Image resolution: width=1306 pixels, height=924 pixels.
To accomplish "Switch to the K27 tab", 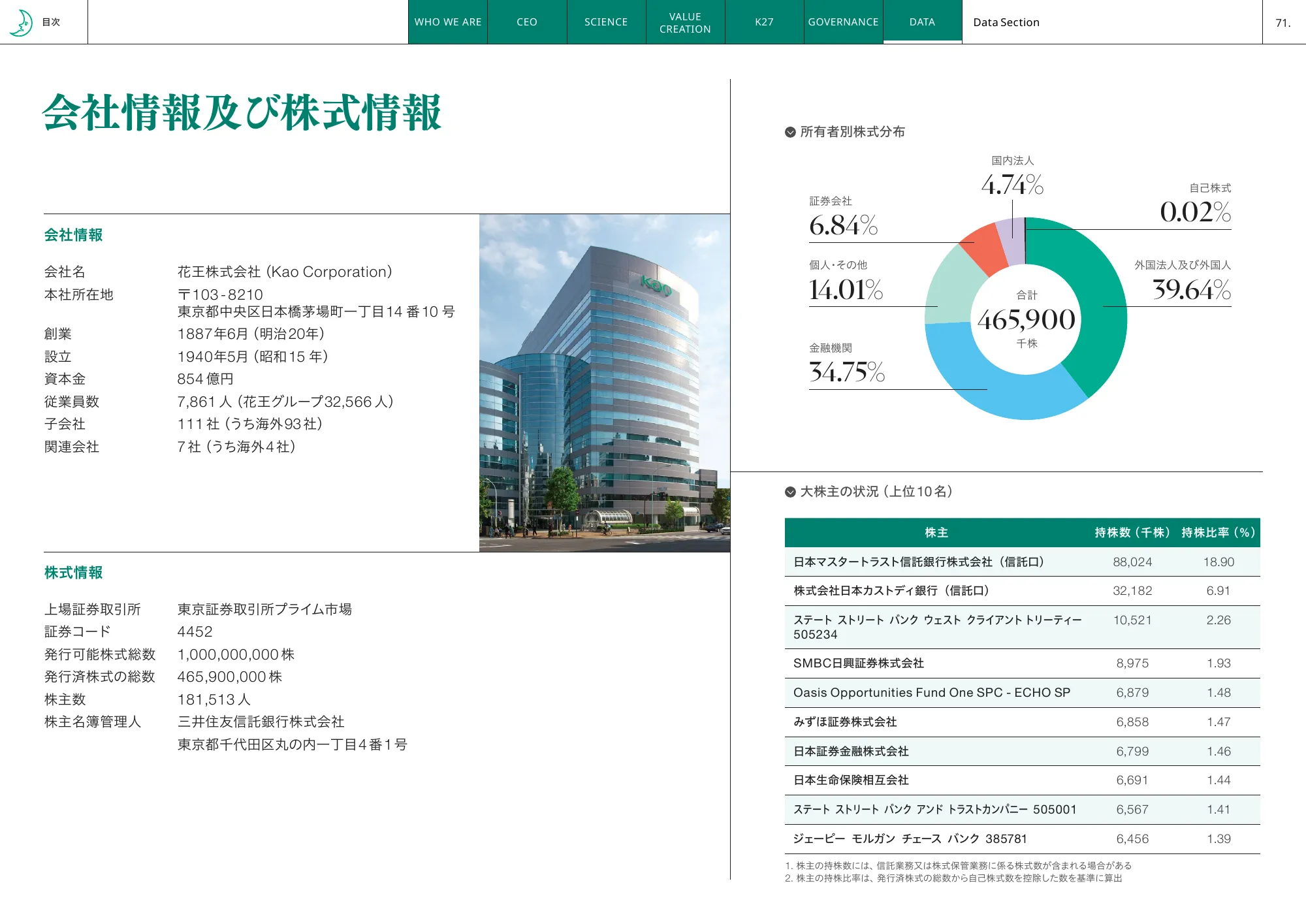I will (764, 22).
